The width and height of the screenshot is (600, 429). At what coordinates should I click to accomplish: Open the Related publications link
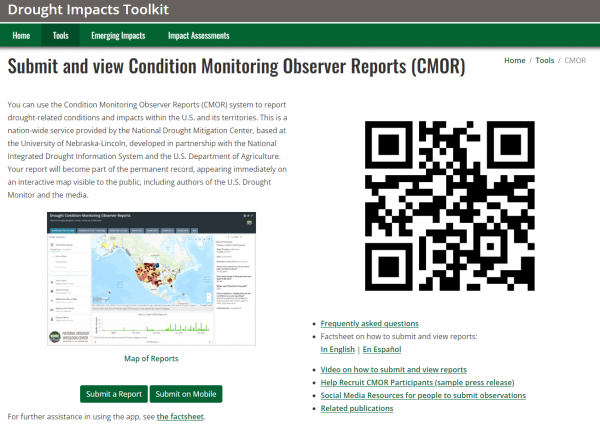point(357,408)
